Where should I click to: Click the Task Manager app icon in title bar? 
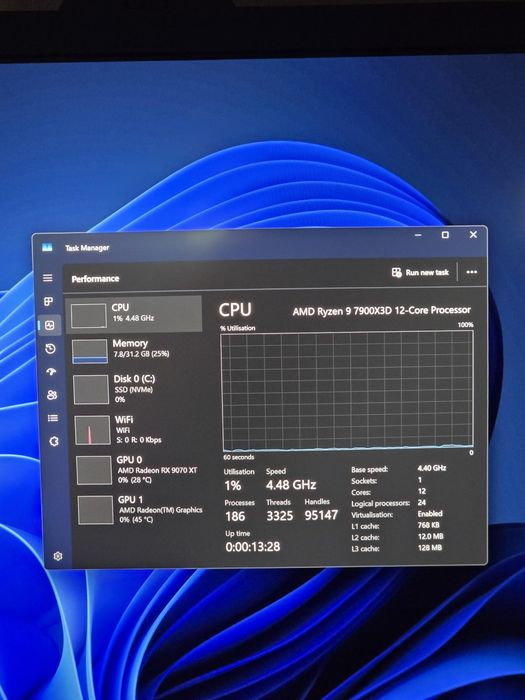(47, 247)
